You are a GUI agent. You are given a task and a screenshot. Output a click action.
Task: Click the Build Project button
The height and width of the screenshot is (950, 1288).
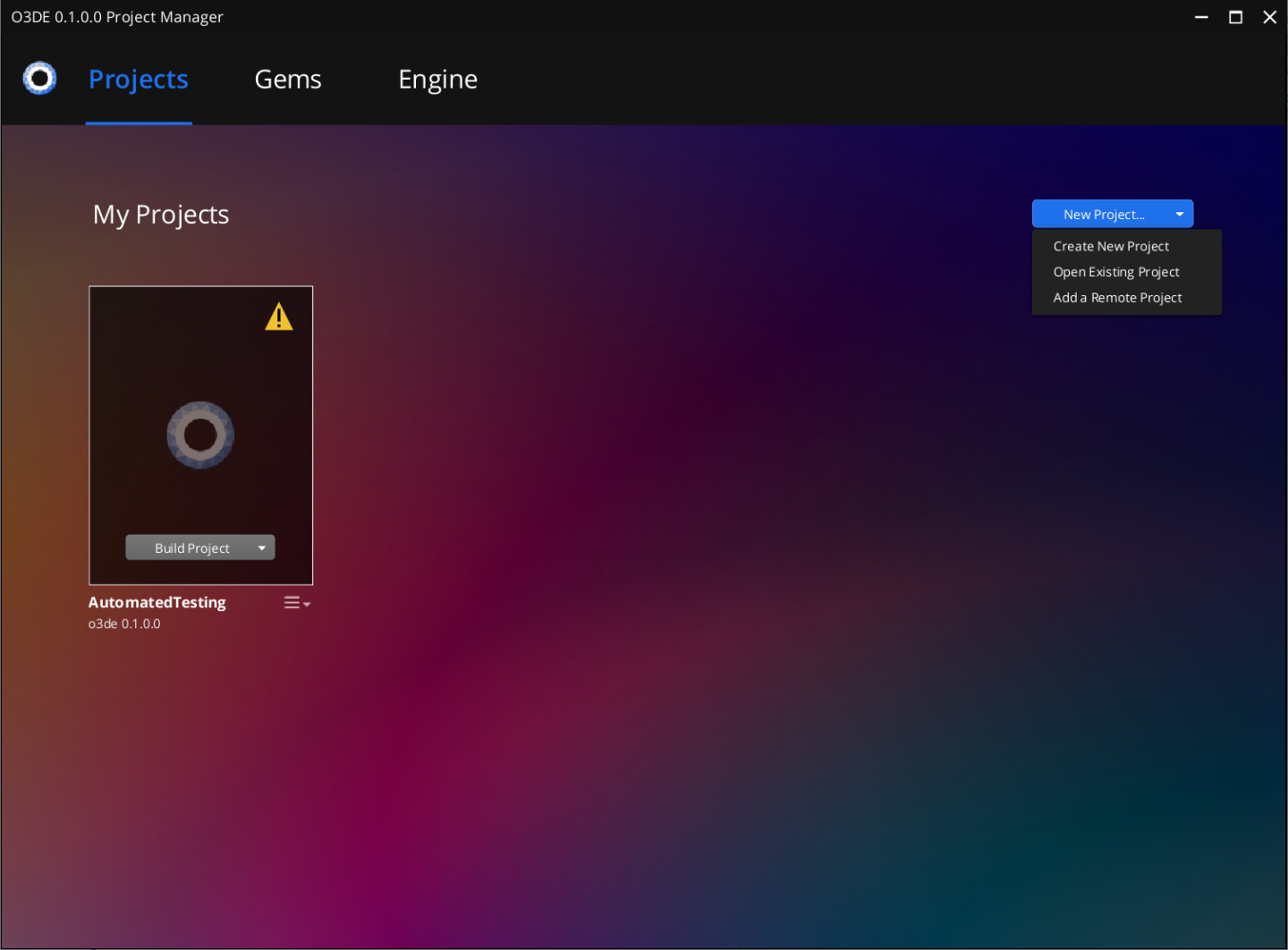point(191,547)
